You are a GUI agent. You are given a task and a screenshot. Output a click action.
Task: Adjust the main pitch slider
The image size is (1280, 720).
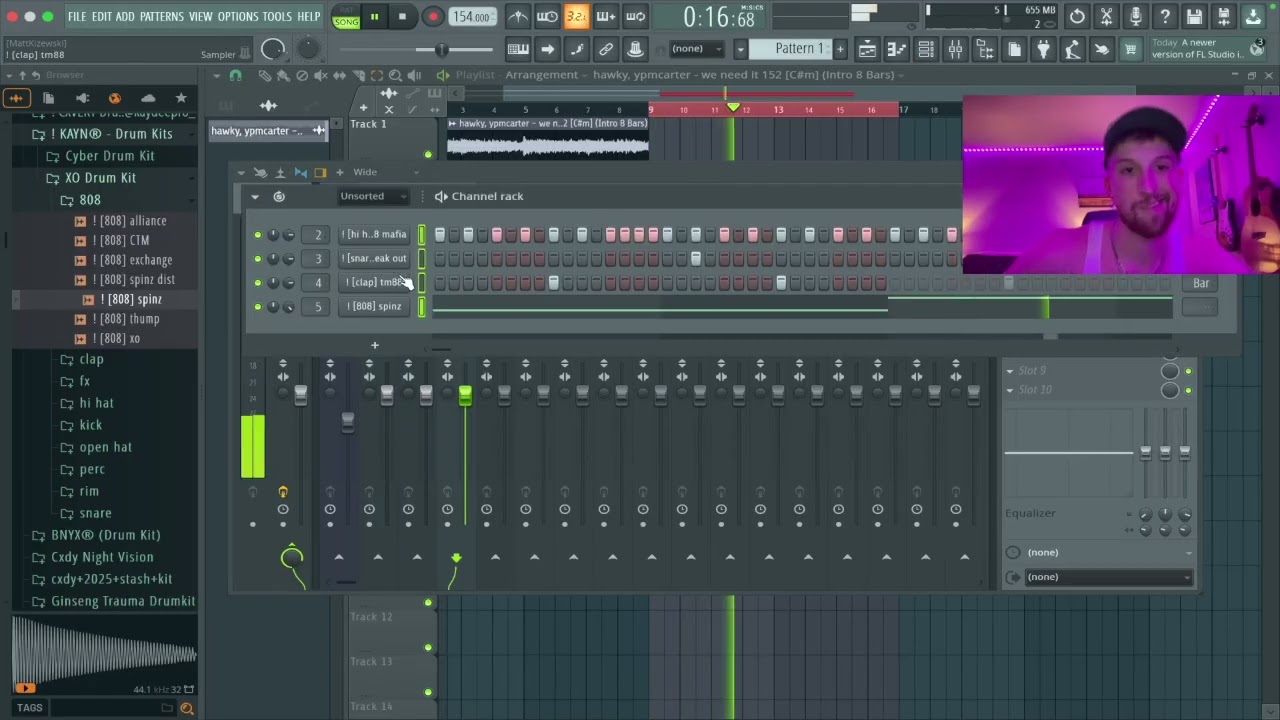(440, 50)
